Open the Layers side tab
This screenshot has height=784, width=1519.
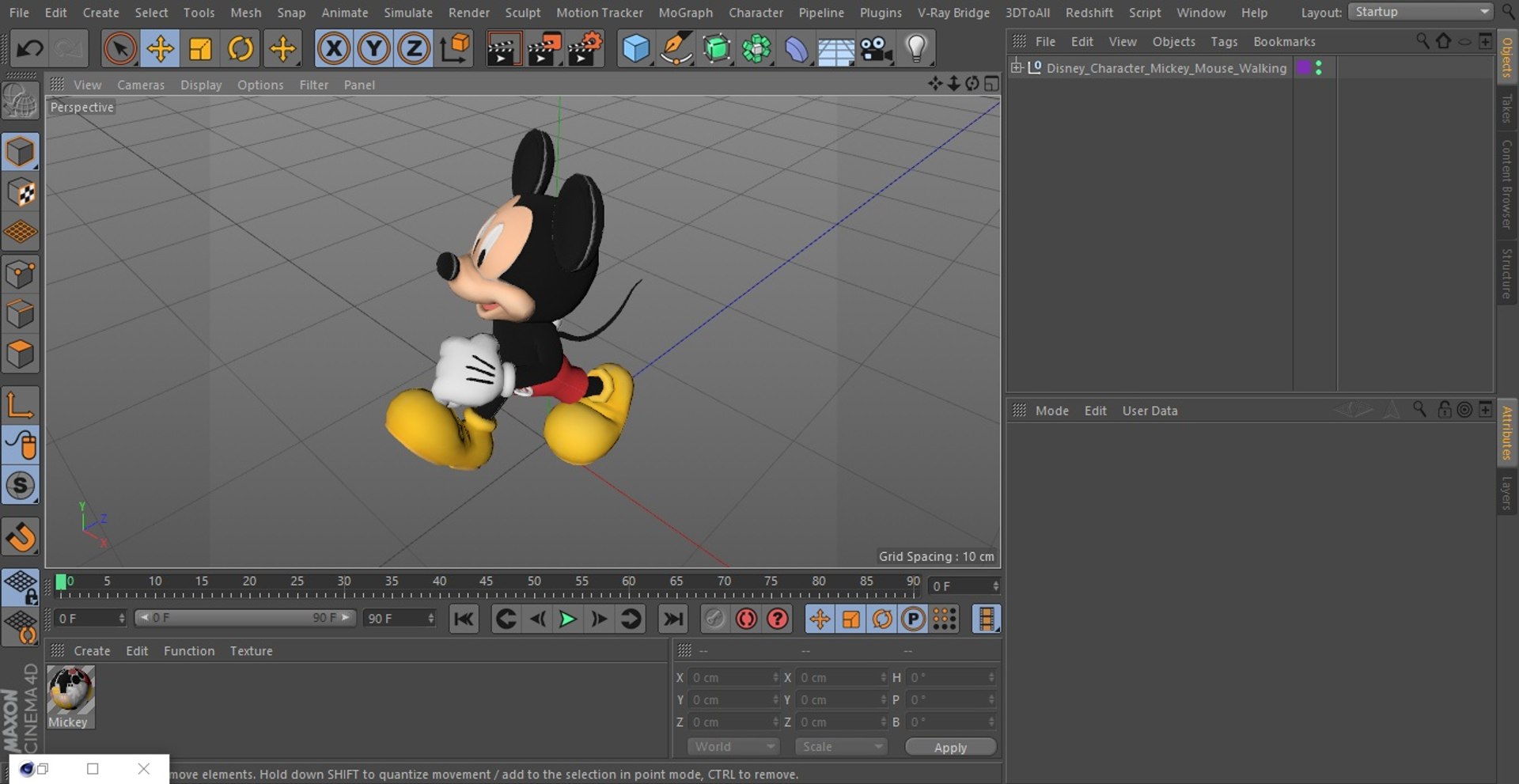point(1506,493)
